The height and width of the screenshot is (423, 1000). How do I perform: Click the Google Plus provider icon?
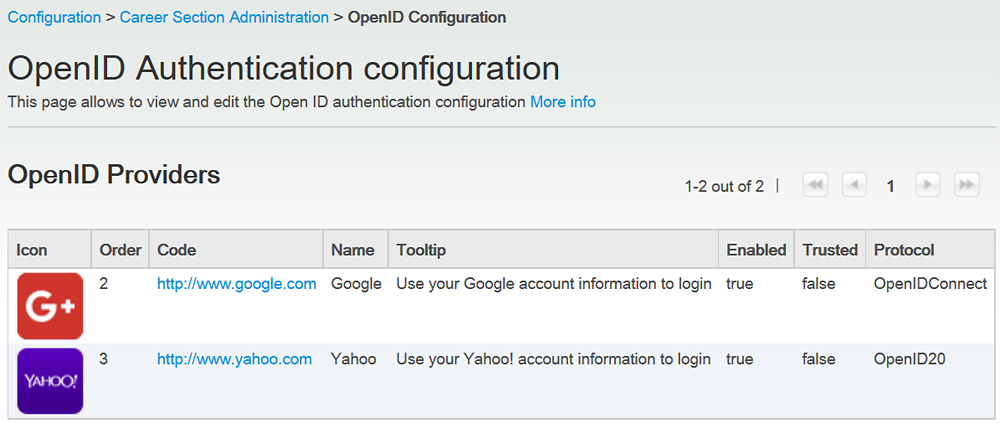pos(50,306)
